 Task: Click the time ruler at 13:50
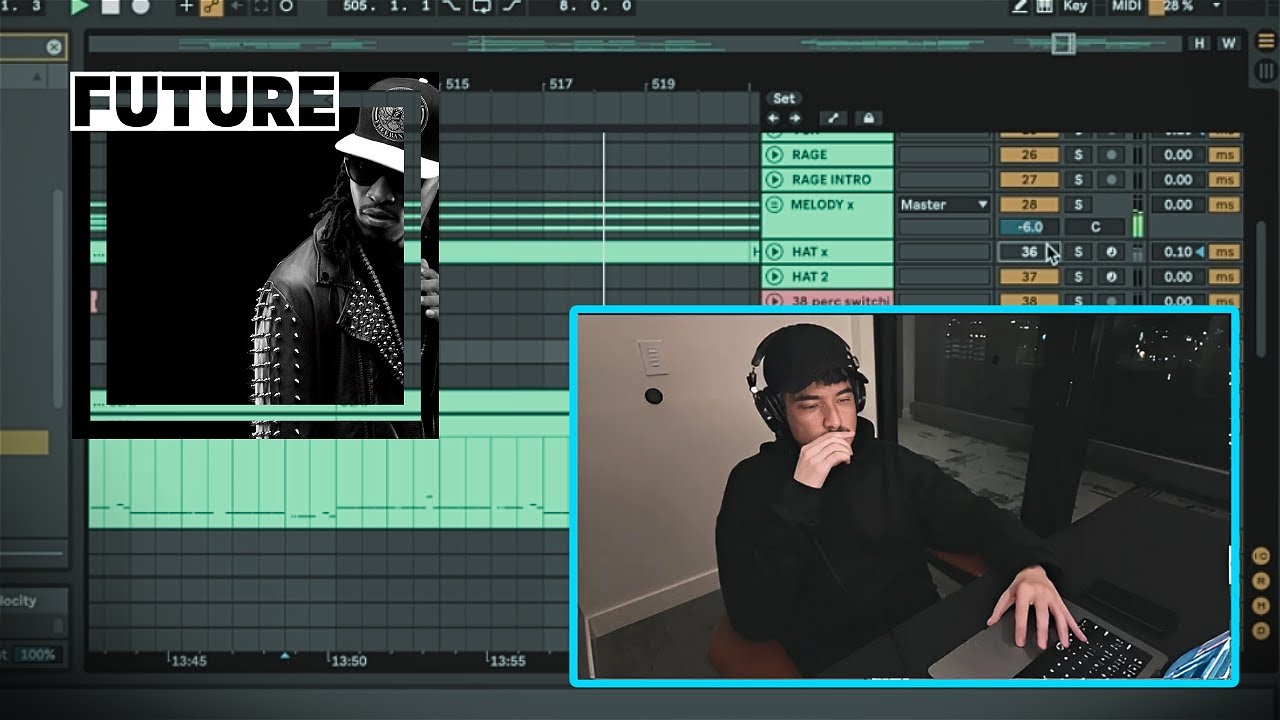click(349, 660)
